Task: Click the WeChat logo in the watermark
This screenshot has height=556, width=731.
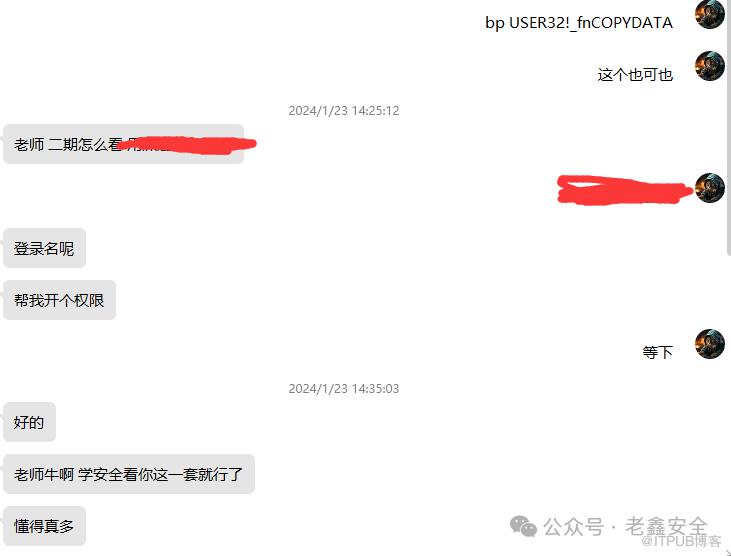Action: click(x=523, y=527)
